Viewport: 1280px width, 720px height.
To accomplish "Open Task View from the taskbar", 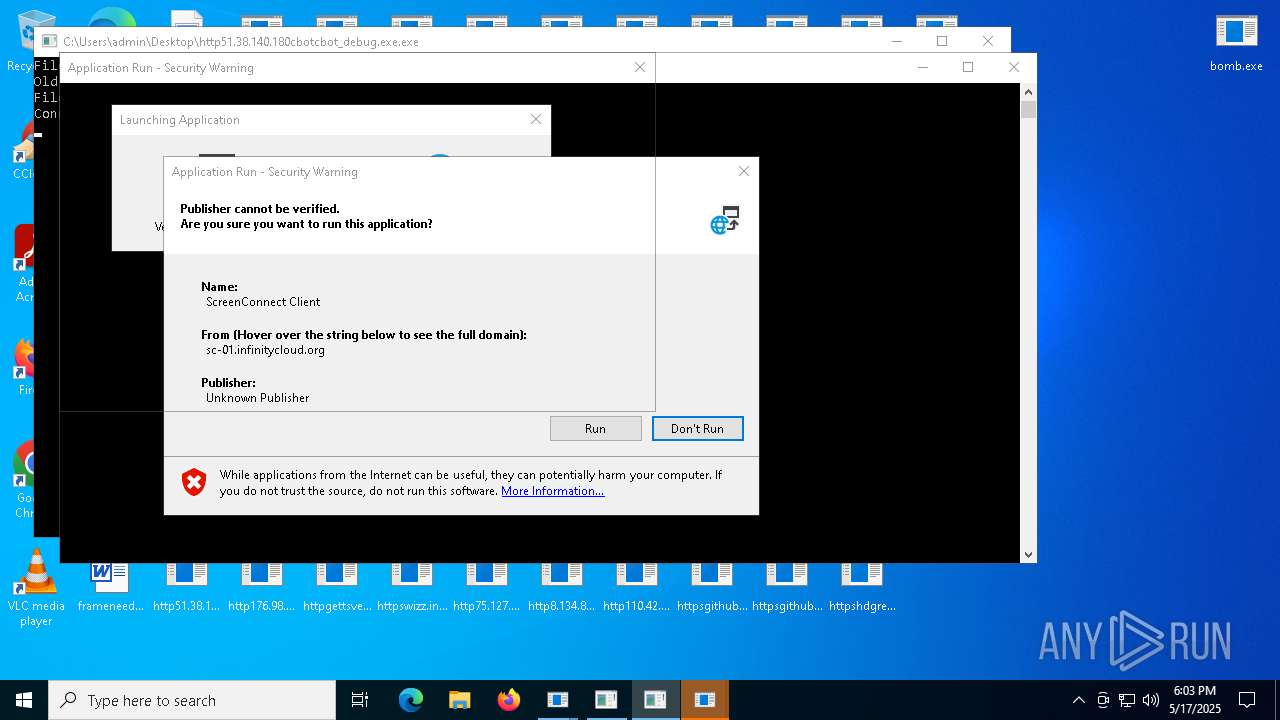I will click(x=360, y=700).
